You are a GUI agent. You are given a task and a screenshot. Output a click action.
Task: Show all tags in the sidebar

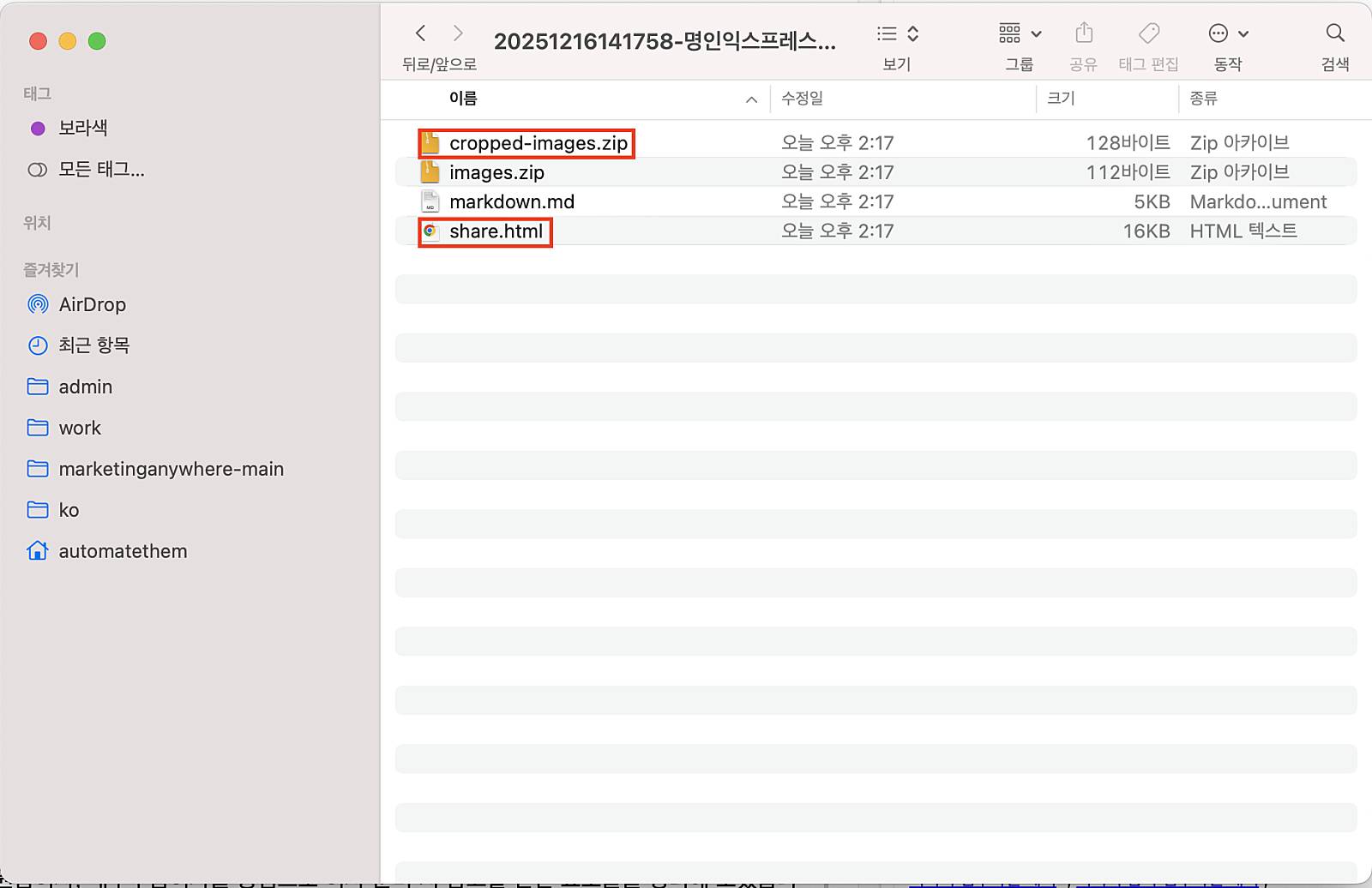(x=100, y=170)
